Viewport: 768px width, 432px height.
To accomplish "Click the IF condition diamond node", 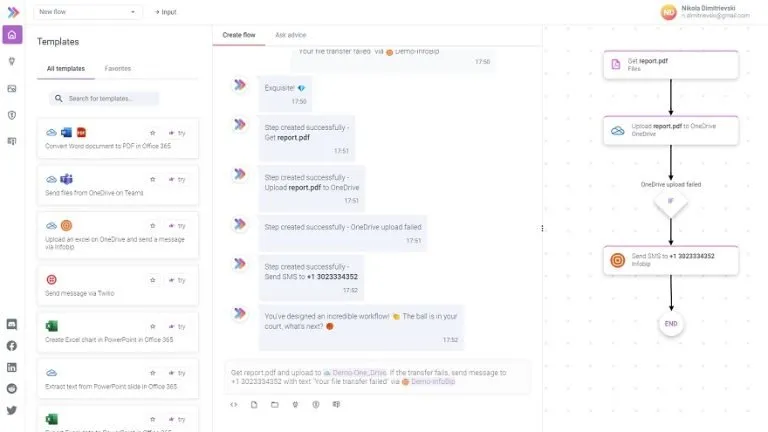I will coord(671,201).
